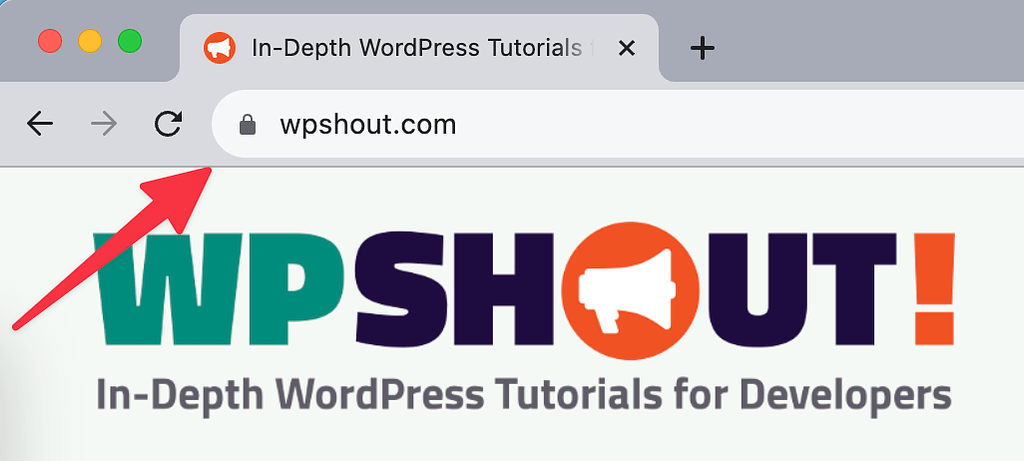
Task: Minimize the window with the yellow button
Action: [89, 42]
